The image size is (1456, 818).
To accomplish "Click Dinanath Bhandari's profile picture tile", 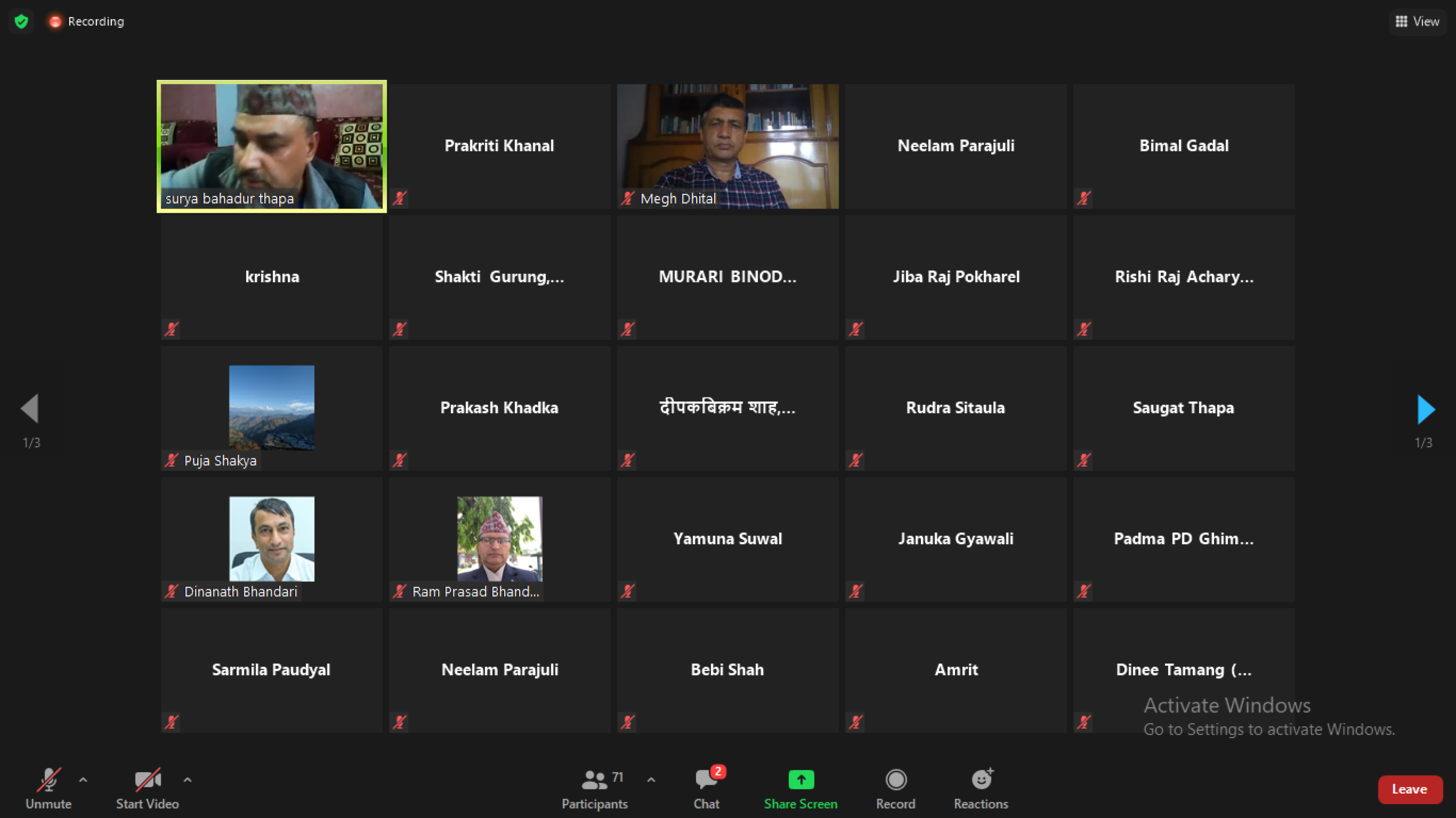I will click(x=271, y=538).
